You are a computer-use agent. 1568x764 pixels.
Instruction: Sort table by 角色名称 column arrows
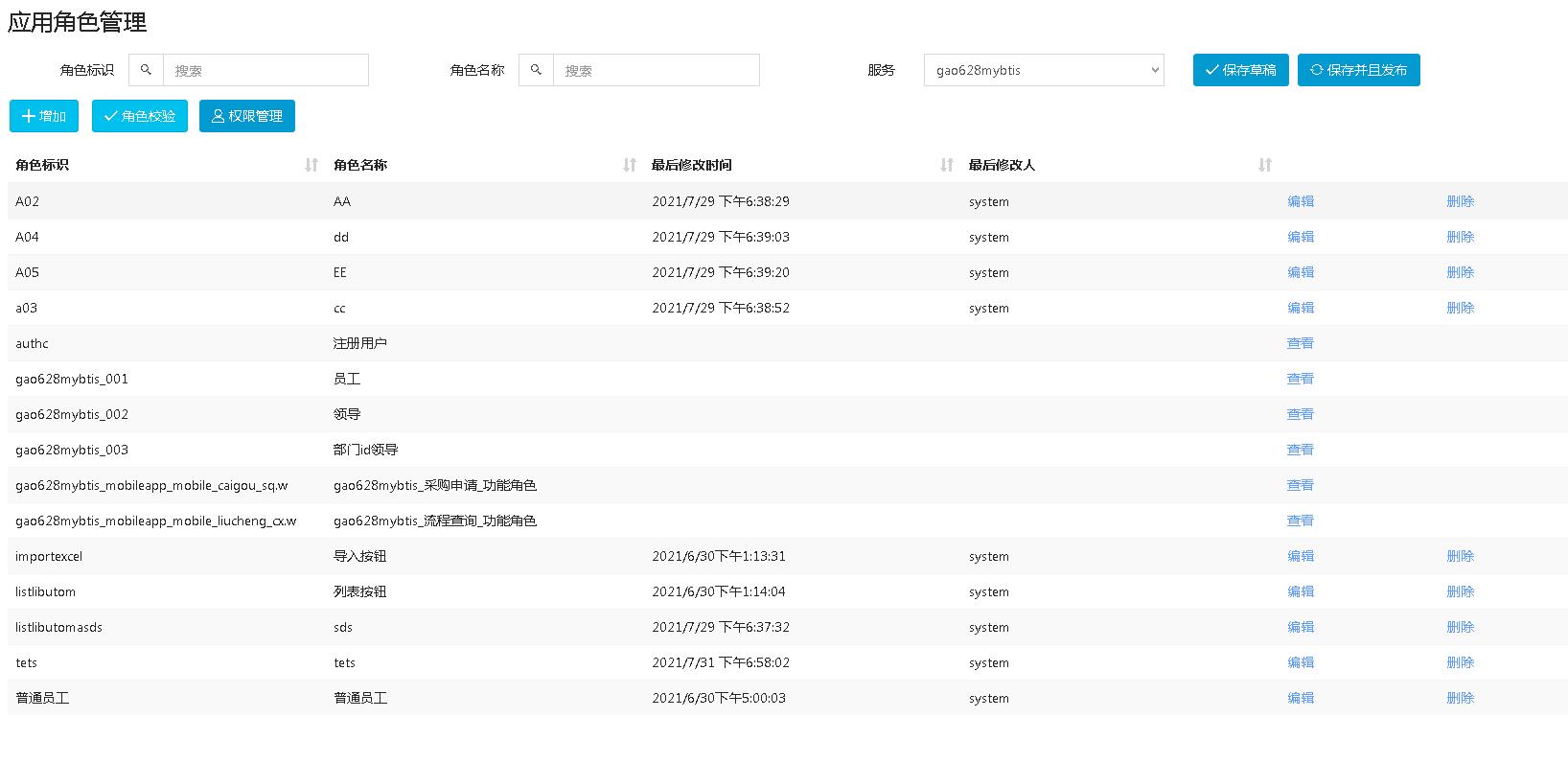pyautogui.click(x=630, y=165)
